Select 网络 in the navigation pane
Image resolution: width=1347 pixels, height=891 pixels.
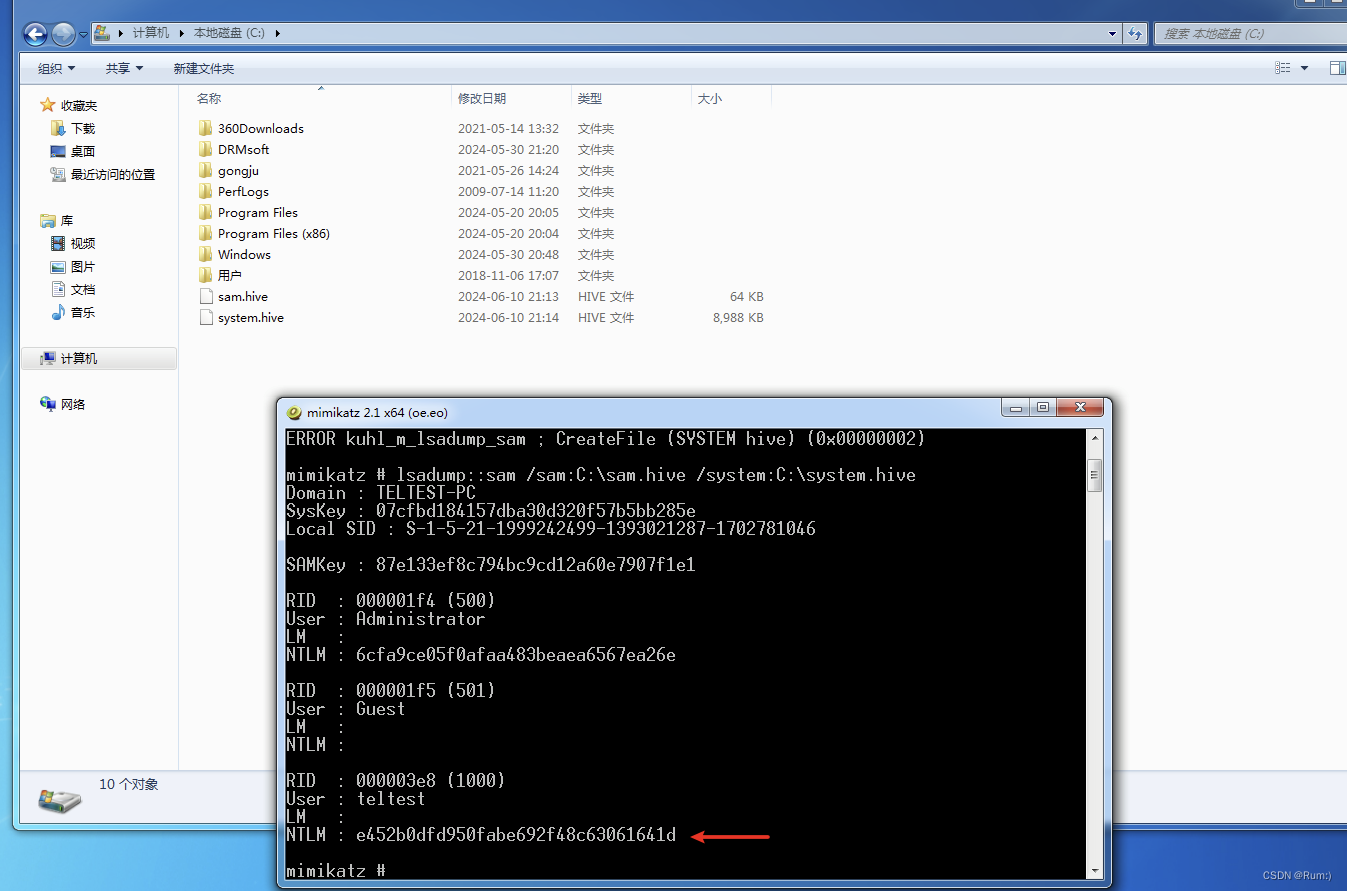(63, 404)
